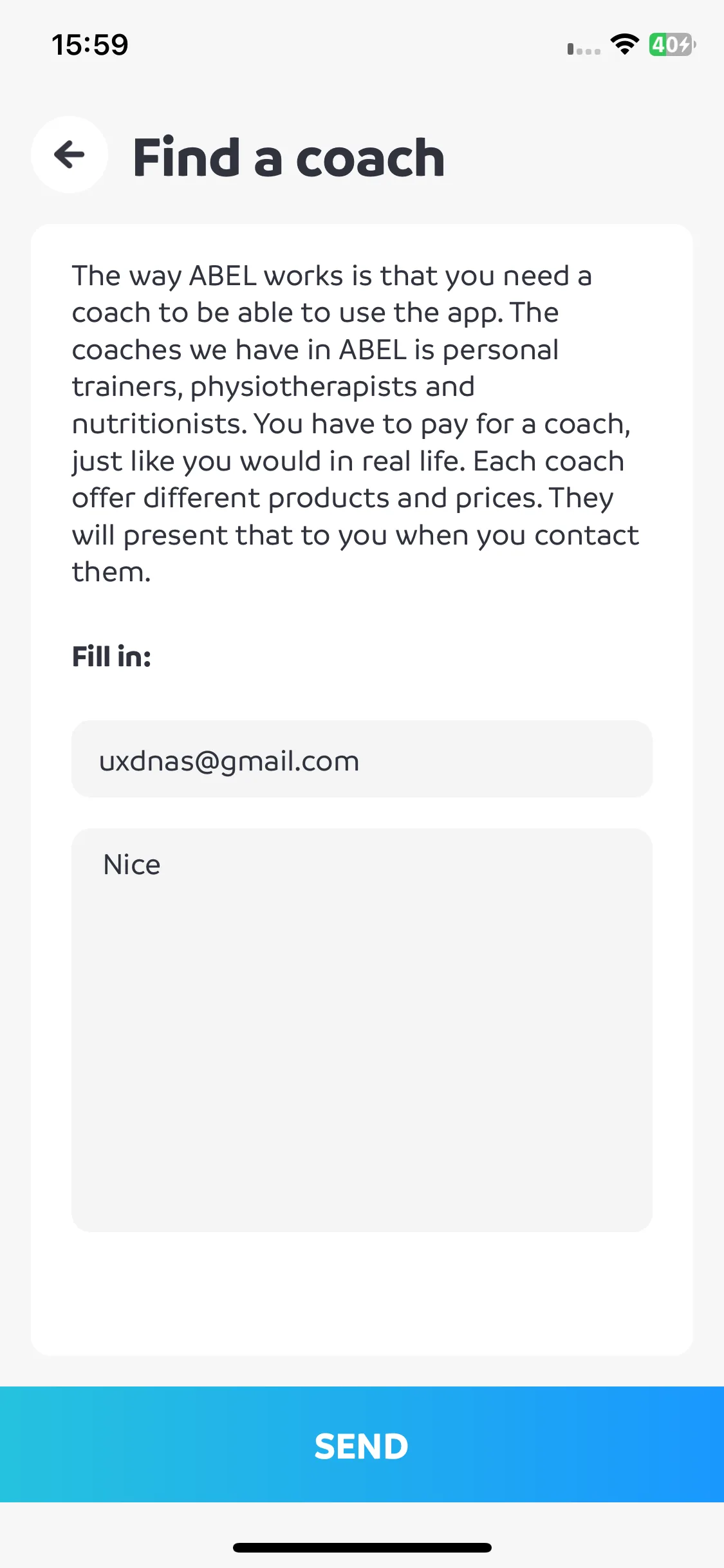This screenshot has height=1568, width=724.
Task: Tap the Fill in: label
Action: tap(111, 657)
